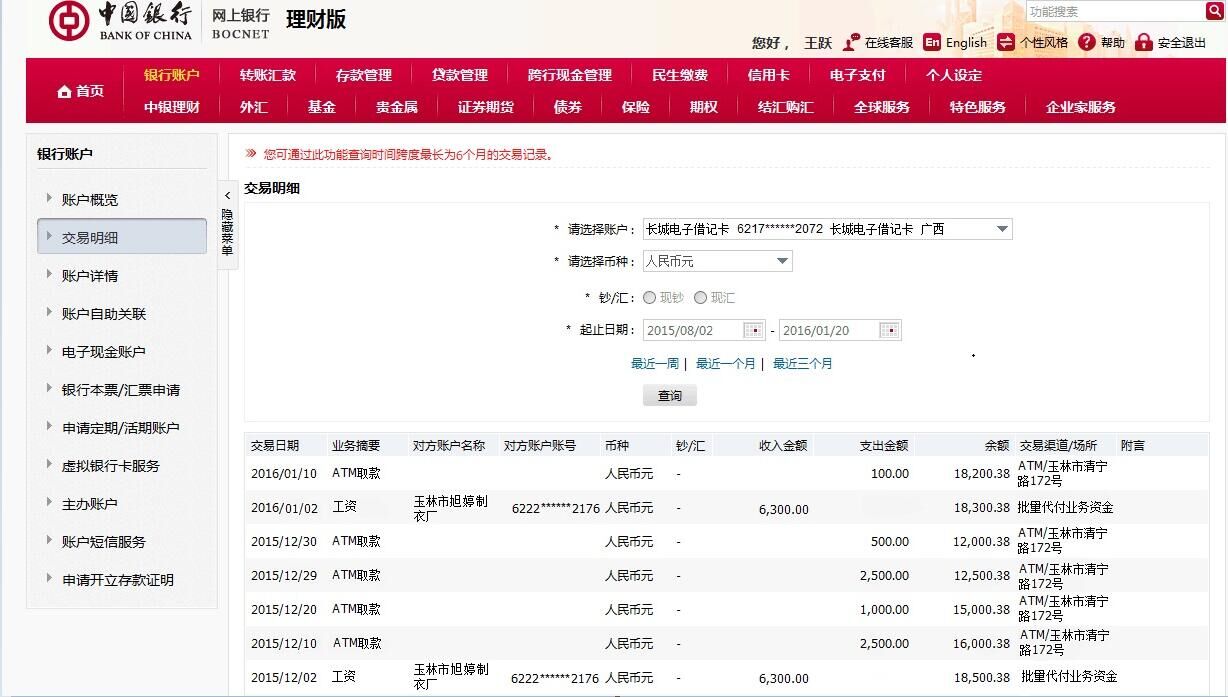Click the search magnifier icon

click(x=1215, y=11)
